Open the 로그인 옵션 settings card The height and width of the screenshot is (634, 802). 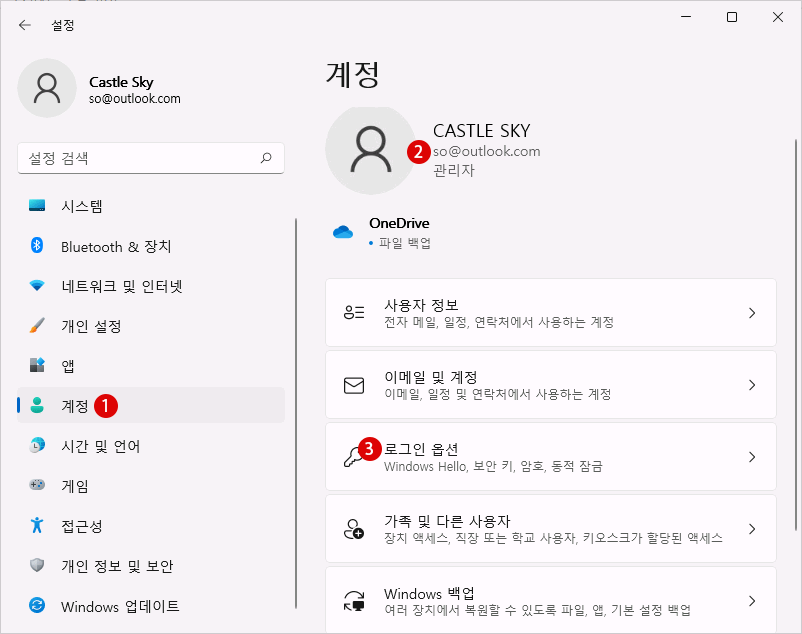(551, 457)
